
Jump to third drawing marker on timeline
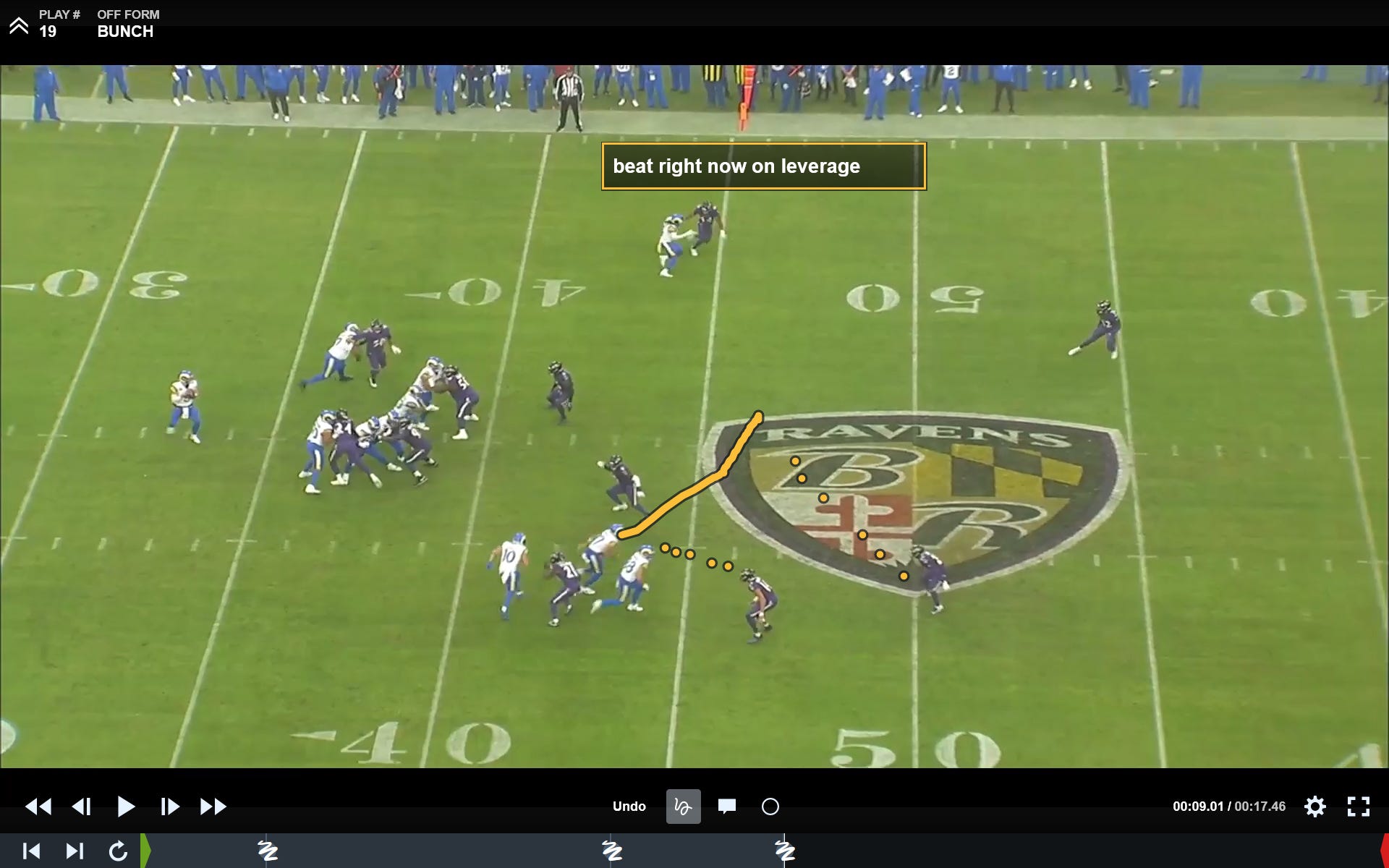(x=785, y=851)
